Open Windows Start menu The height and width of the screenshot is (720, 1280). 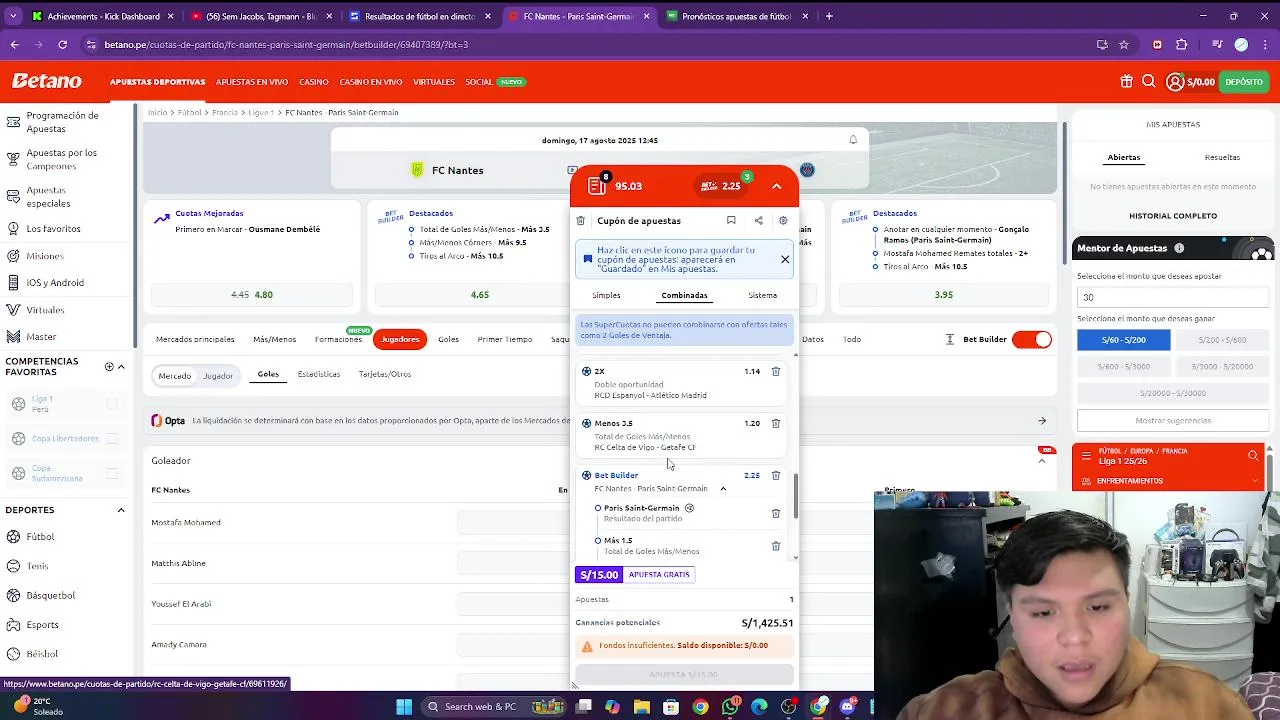404,707
